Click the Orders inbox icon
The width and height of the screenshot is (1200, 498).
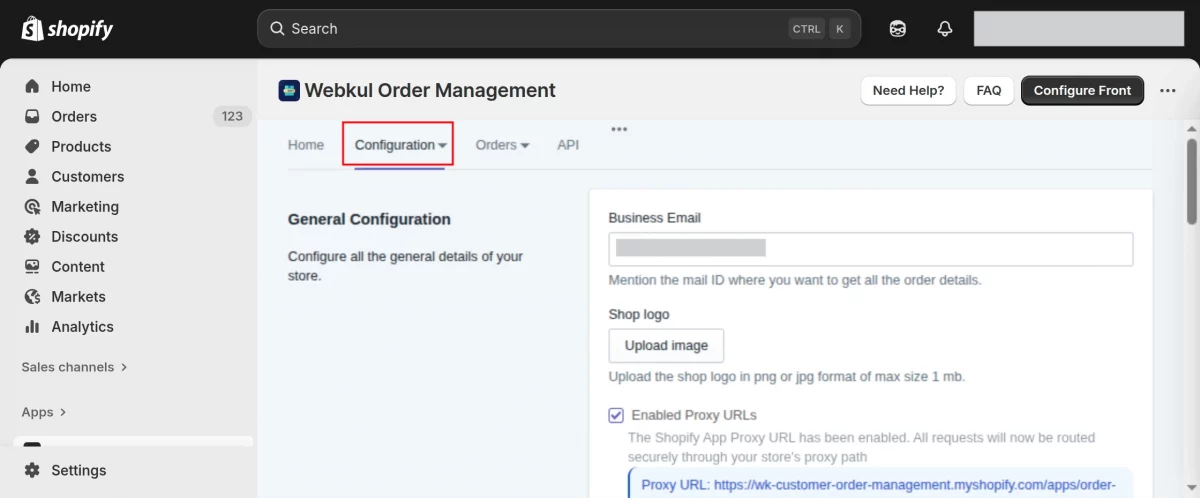[32, 117]
